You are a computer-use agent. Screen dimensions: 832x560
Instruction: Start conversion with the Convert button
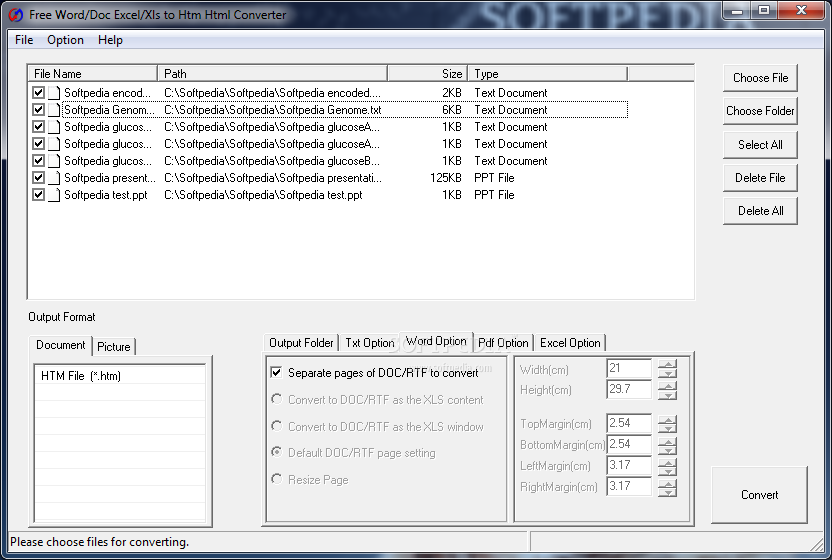pos(759,495)
